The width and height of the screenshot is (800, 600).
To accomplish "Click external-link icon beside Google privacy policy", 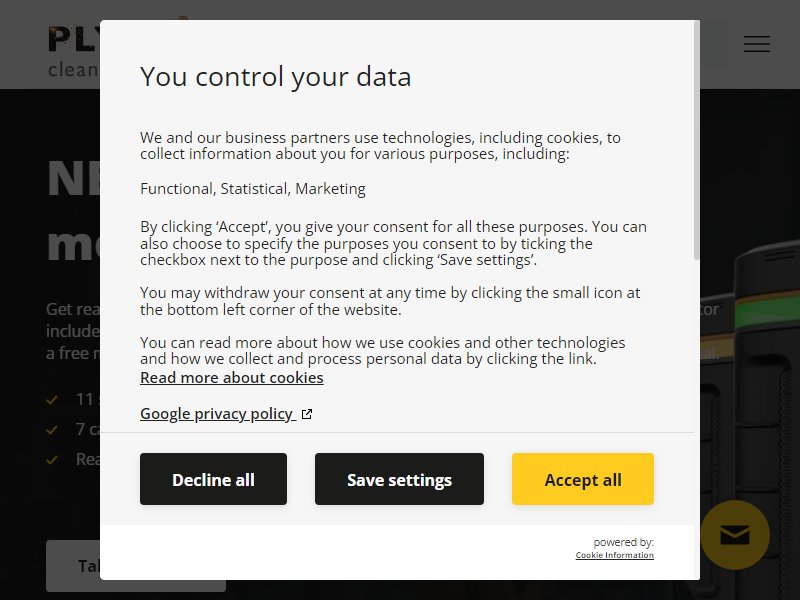I will 307,414.
